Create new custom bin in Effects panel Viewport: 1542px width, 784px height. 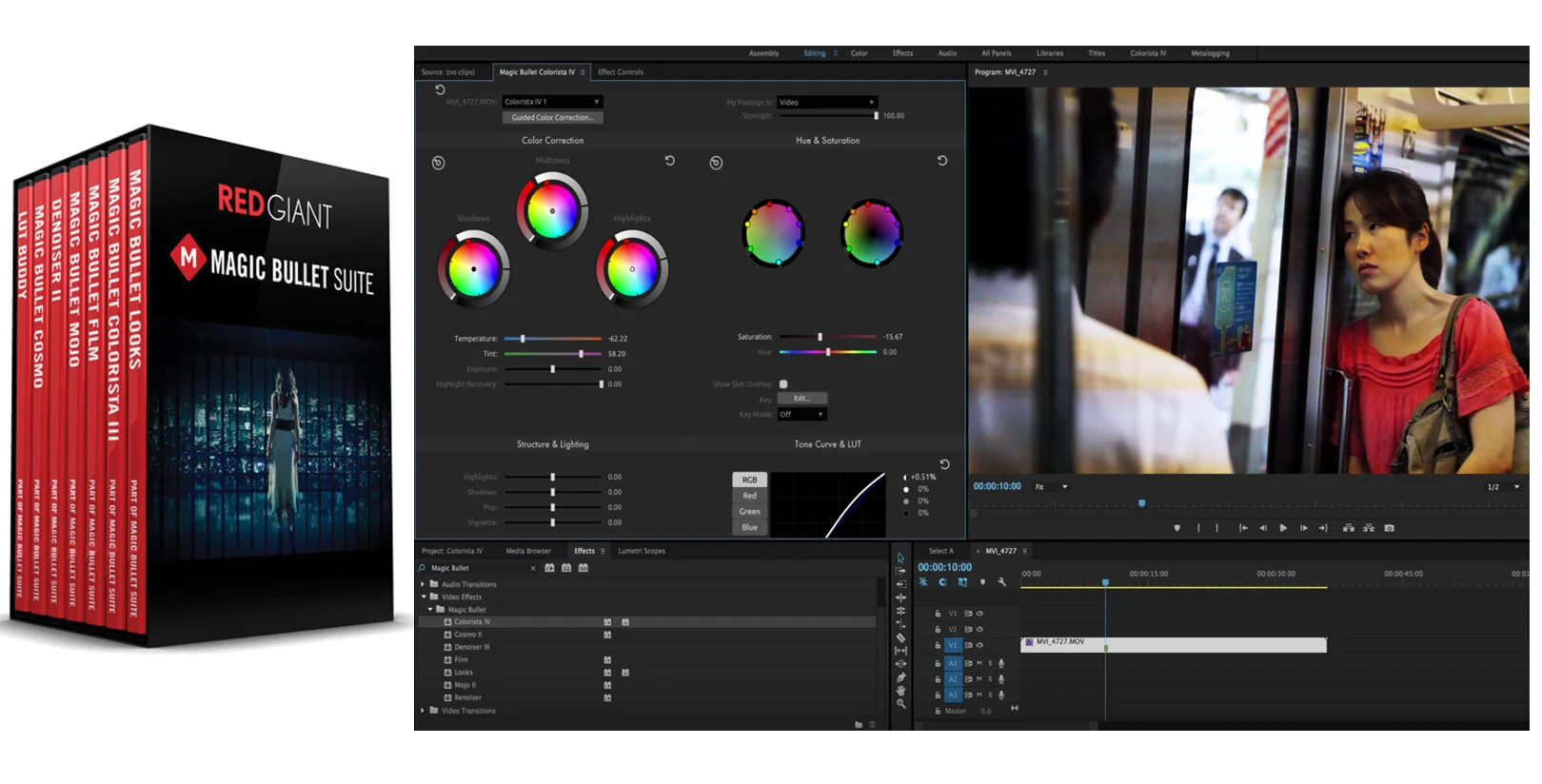click(859, 725)
